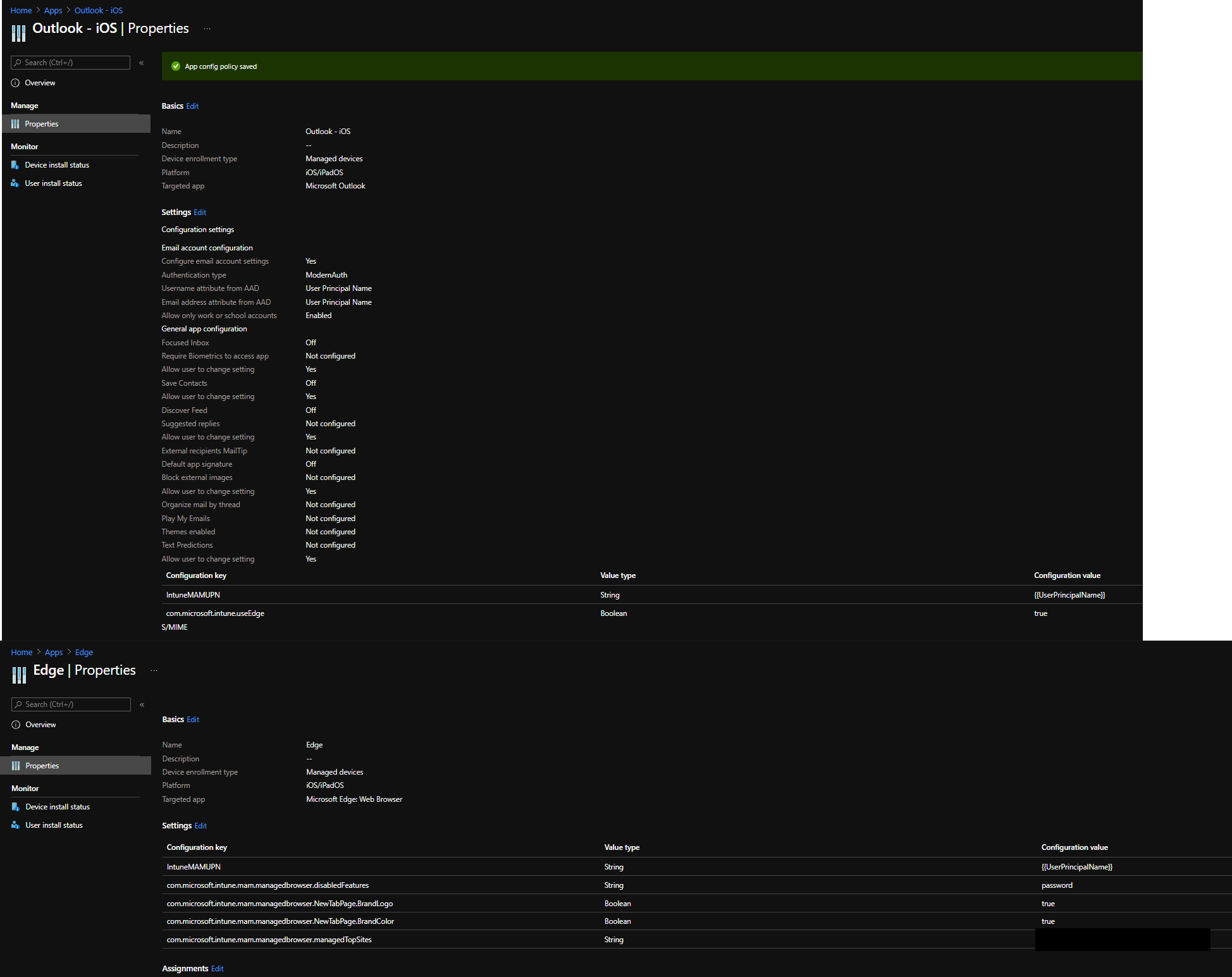Collapse the Outlook sidebar with the double chevron
1232x977 pixels.
142,63
